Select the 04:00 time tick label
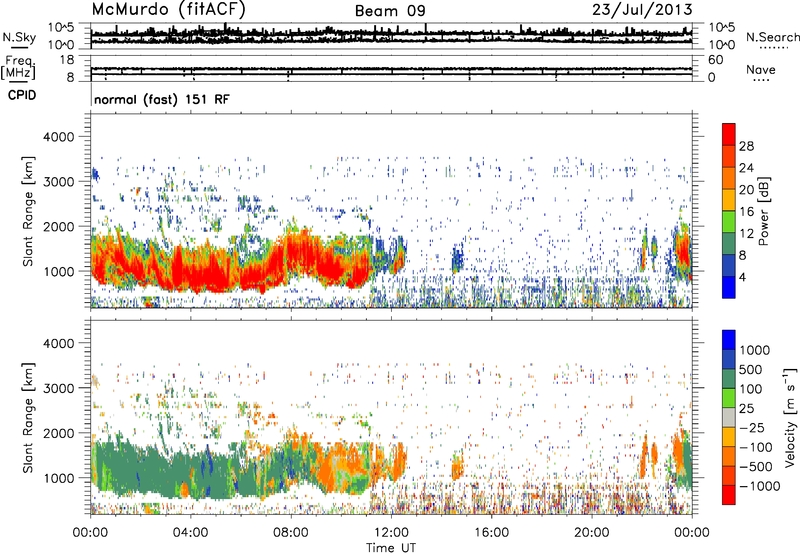The height and width of the screenshot is (554, 800). pos(190,533)
